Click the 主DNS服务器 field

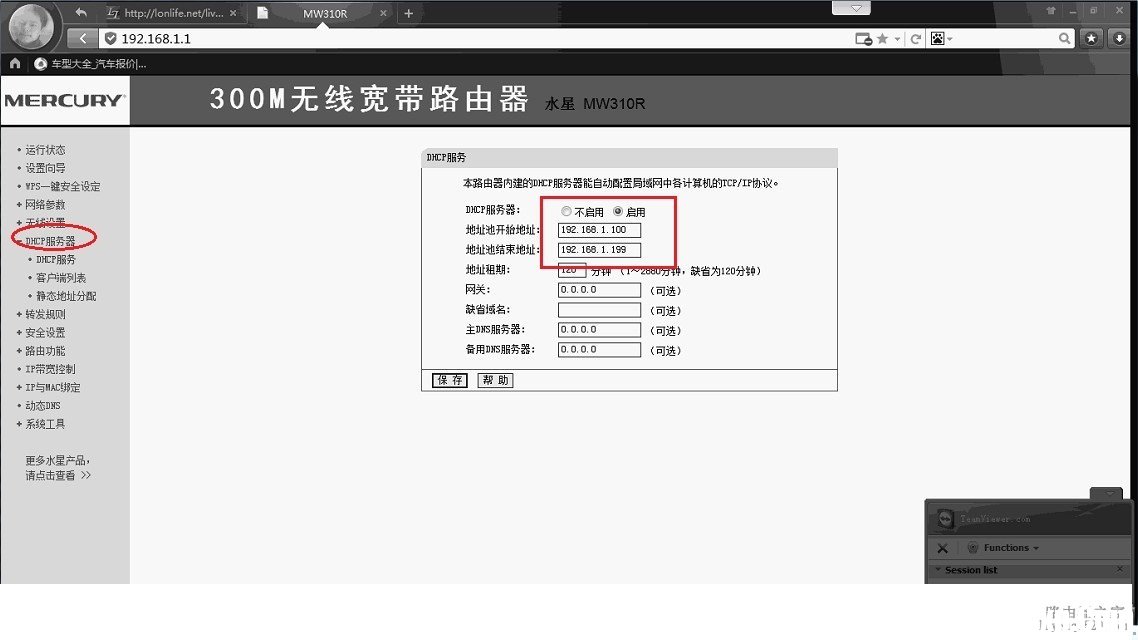click(x=599, y=330)
